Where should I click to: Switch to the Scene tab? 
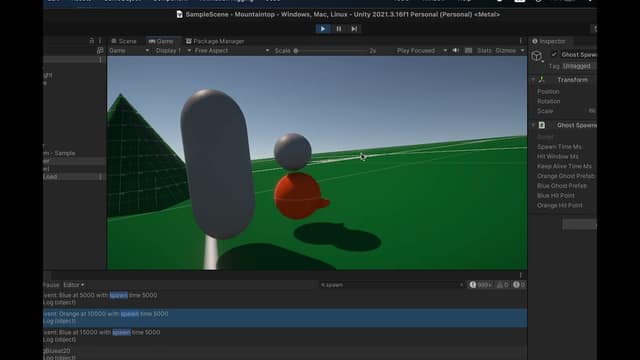point(124,41)
